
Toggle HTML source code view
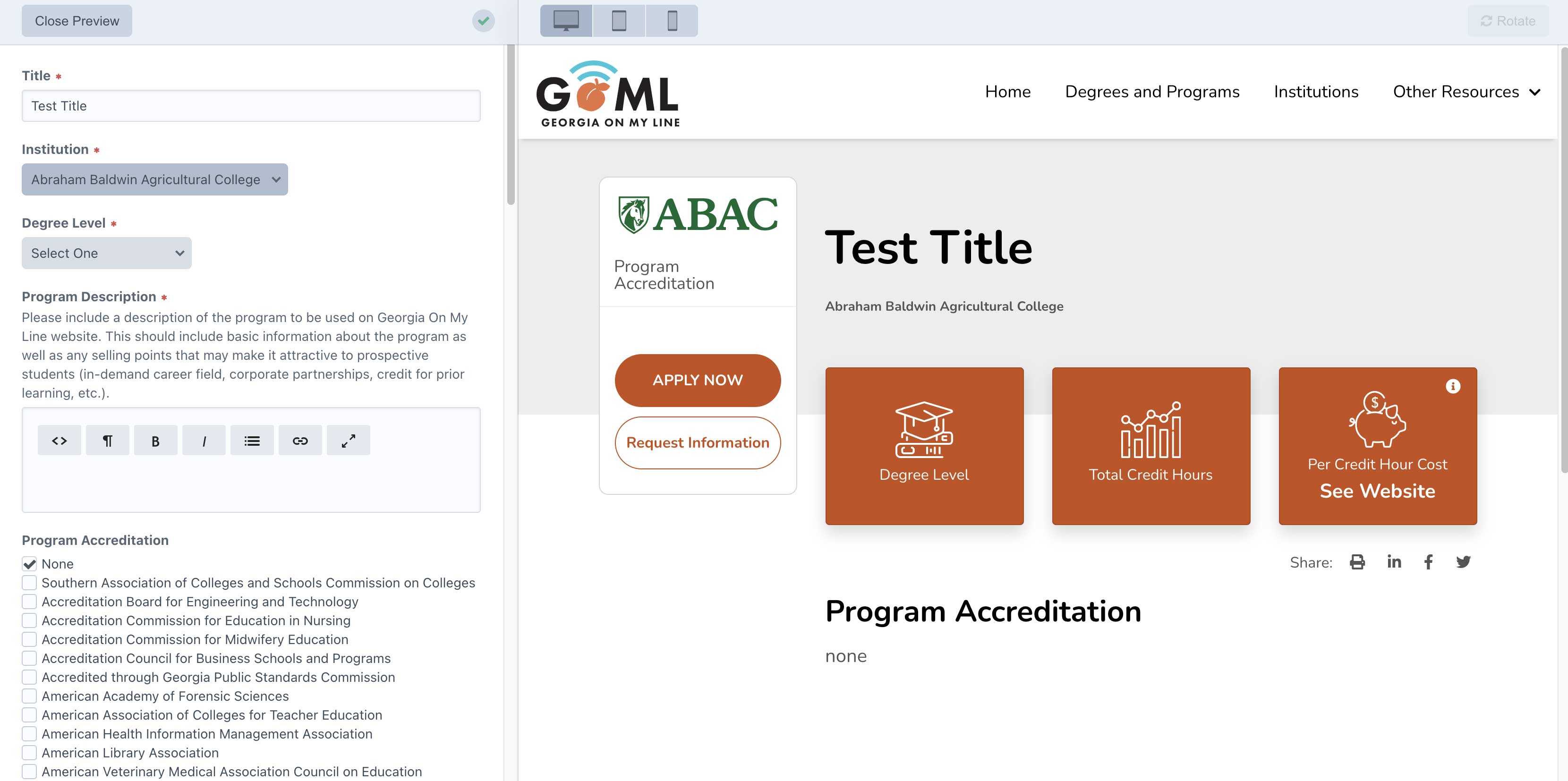pos(59,440)
